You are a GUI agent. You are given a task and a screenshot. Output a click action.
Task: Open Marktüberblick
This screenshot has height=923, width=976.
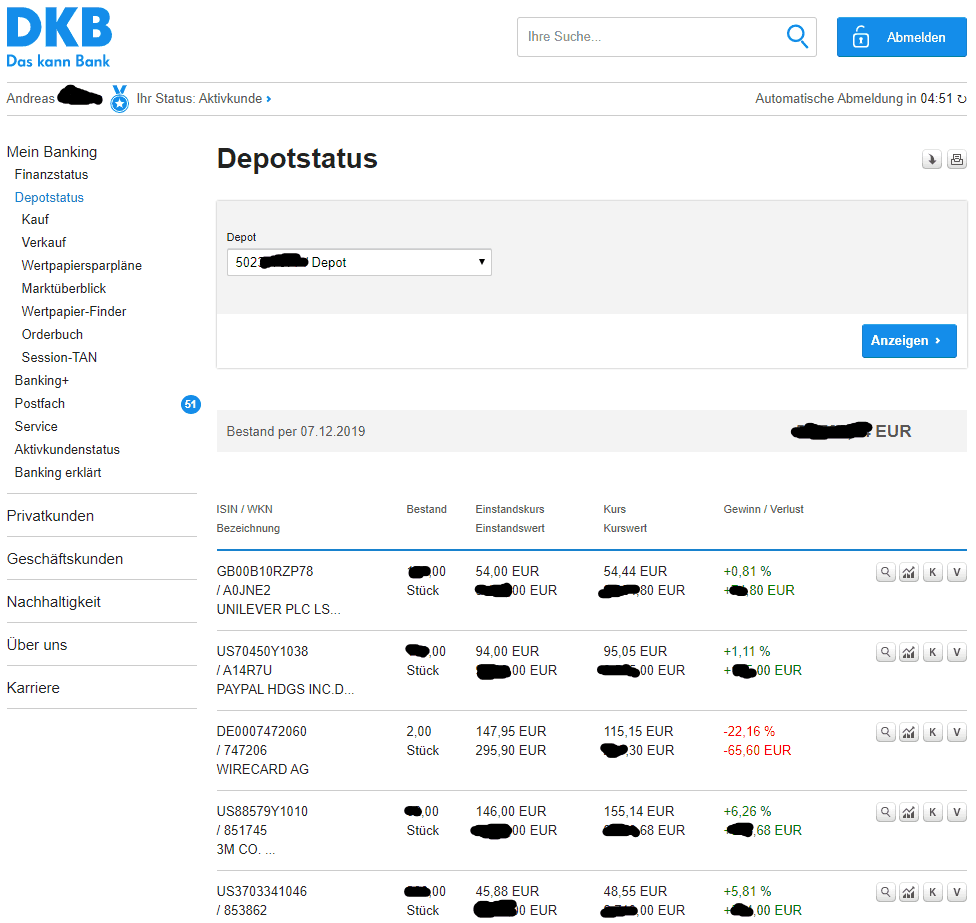[x=63, y=288]
